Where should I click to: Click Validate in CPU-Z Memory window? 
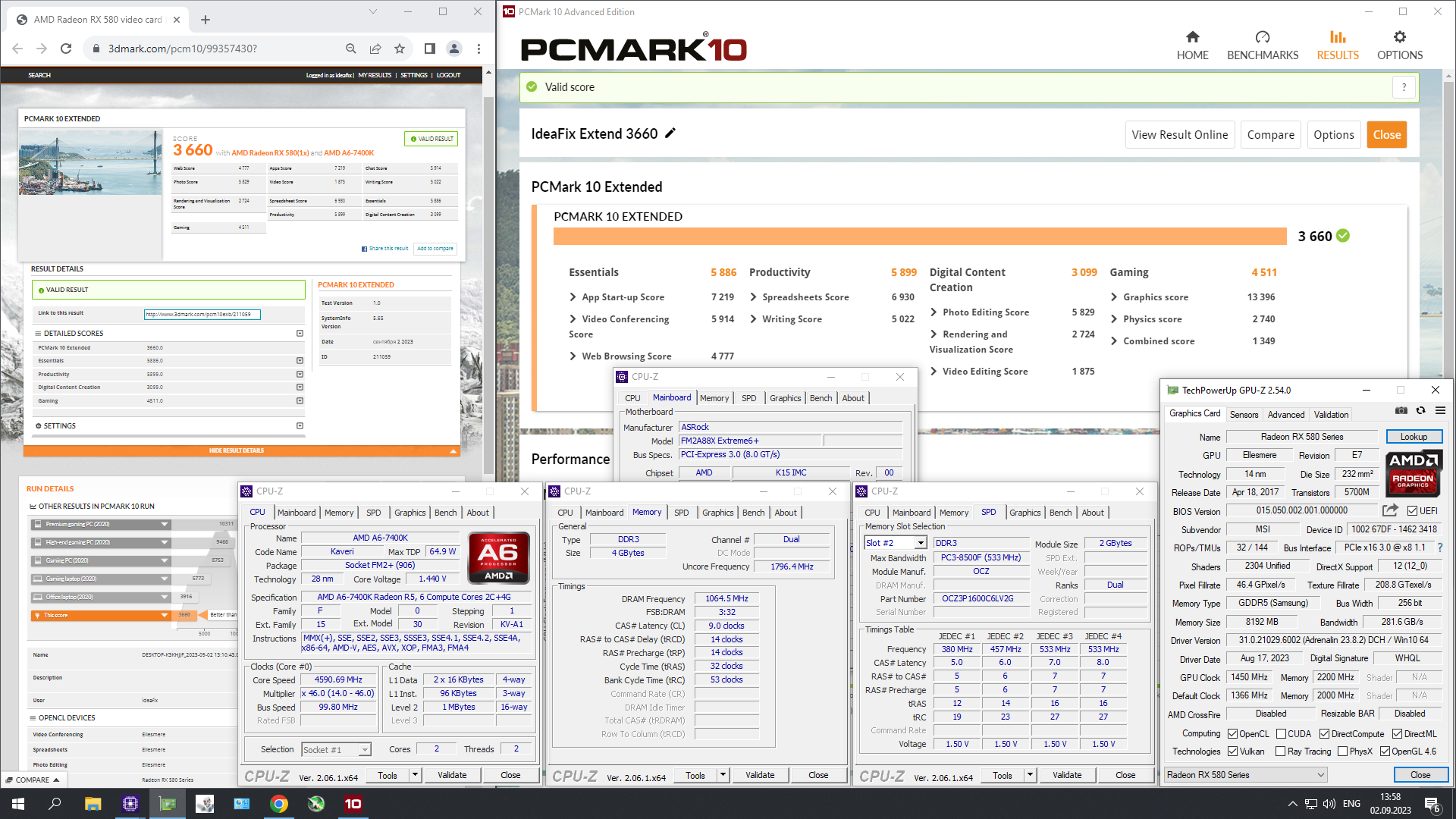760,775
